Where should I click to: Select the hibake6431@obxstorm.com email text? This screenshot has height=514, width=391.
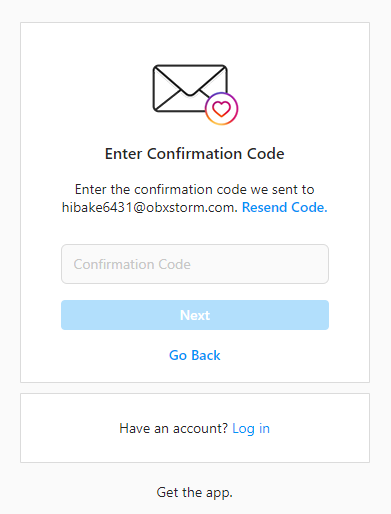point(150,207)
